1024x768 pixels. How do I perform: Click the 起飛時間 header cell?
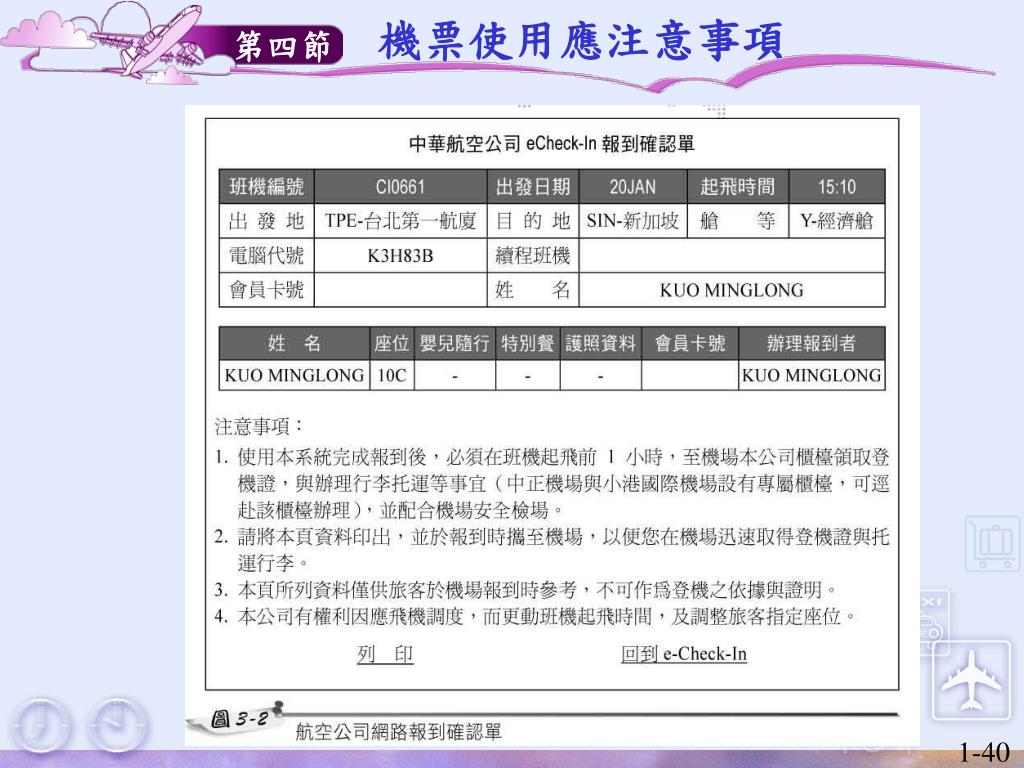pos(737,187)
